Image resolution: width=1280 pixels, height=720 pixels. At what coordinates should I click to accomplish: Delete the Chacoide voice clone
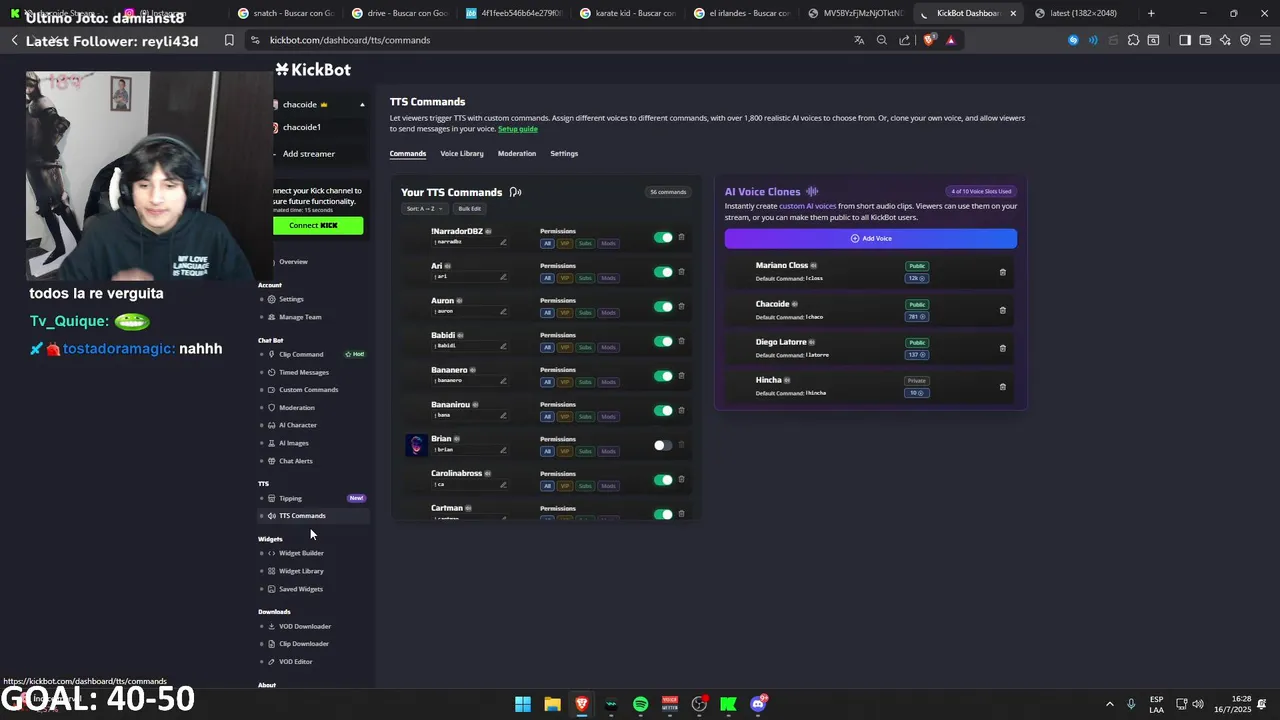point(1003,310)
